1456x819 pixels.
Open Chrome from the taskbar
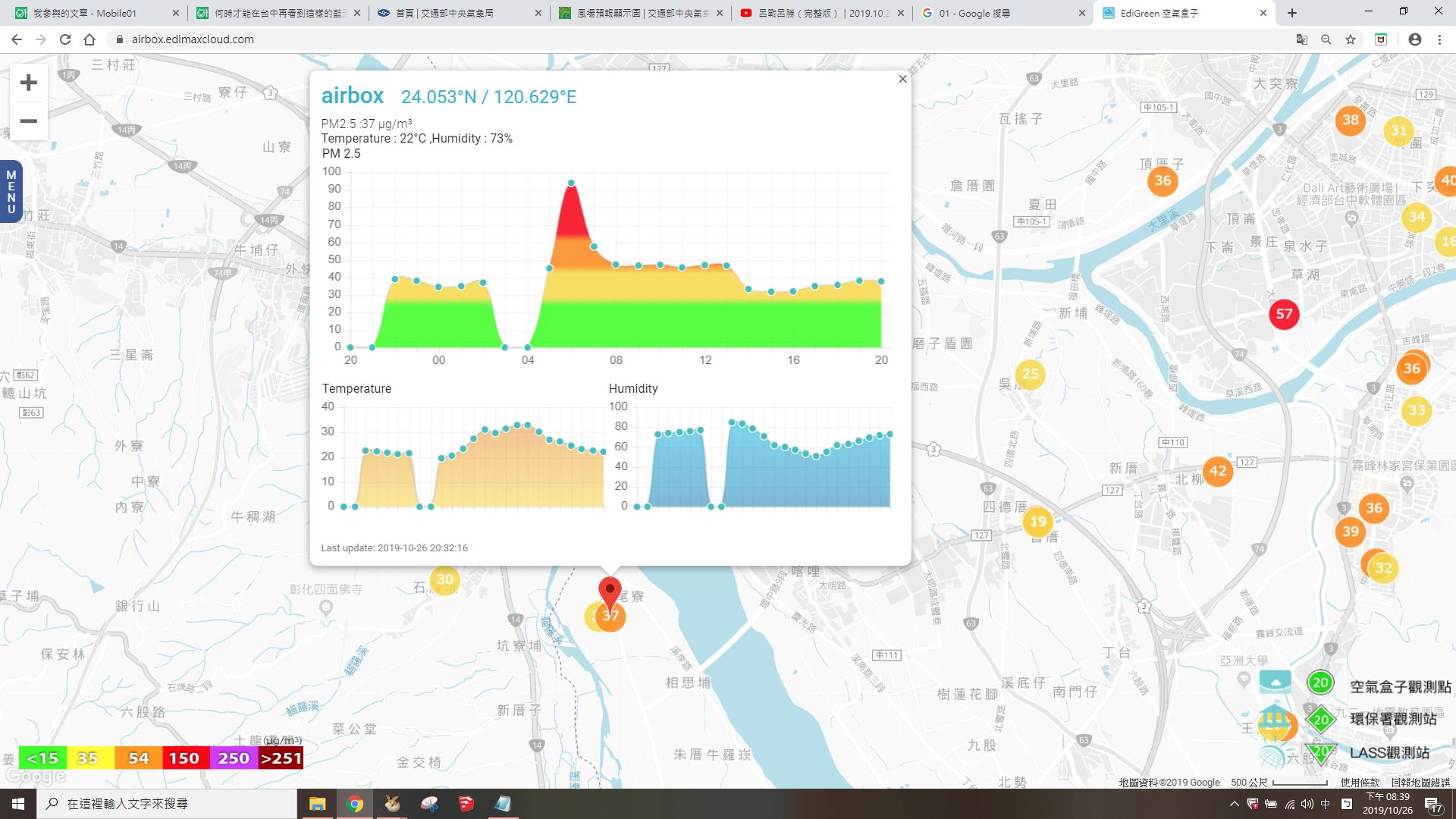[x=355, y=804]
